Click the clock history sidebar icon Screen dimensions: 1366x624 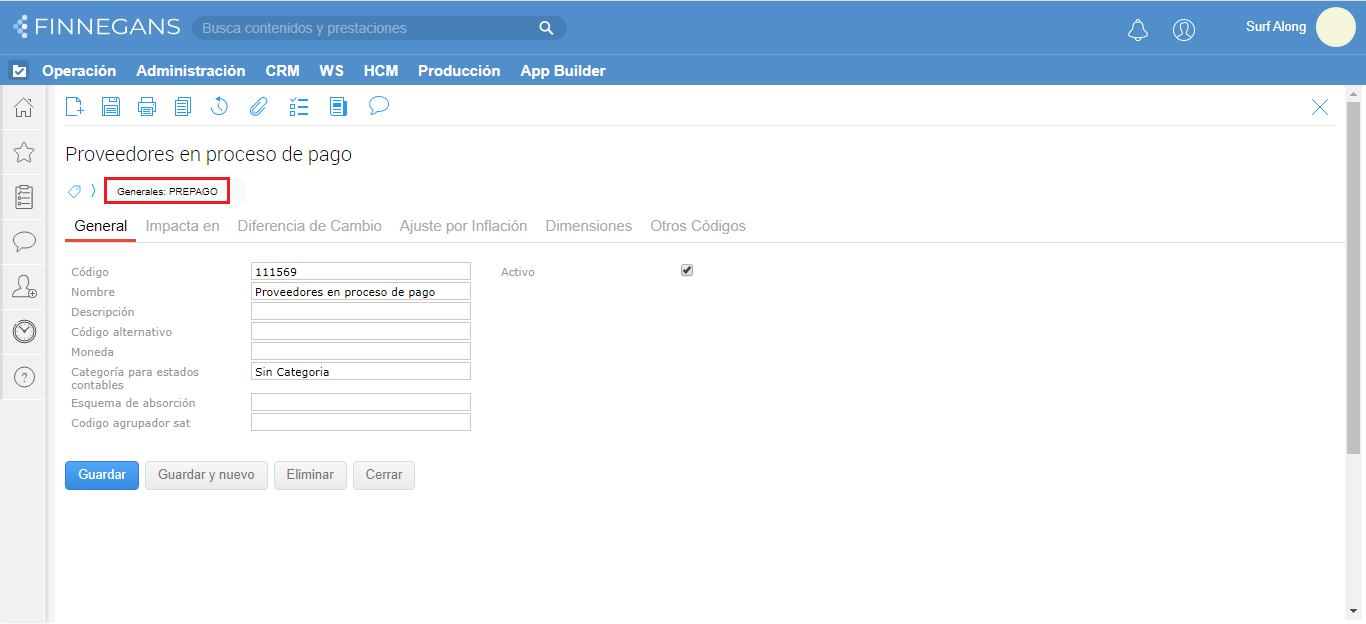[x=24, y=332]
